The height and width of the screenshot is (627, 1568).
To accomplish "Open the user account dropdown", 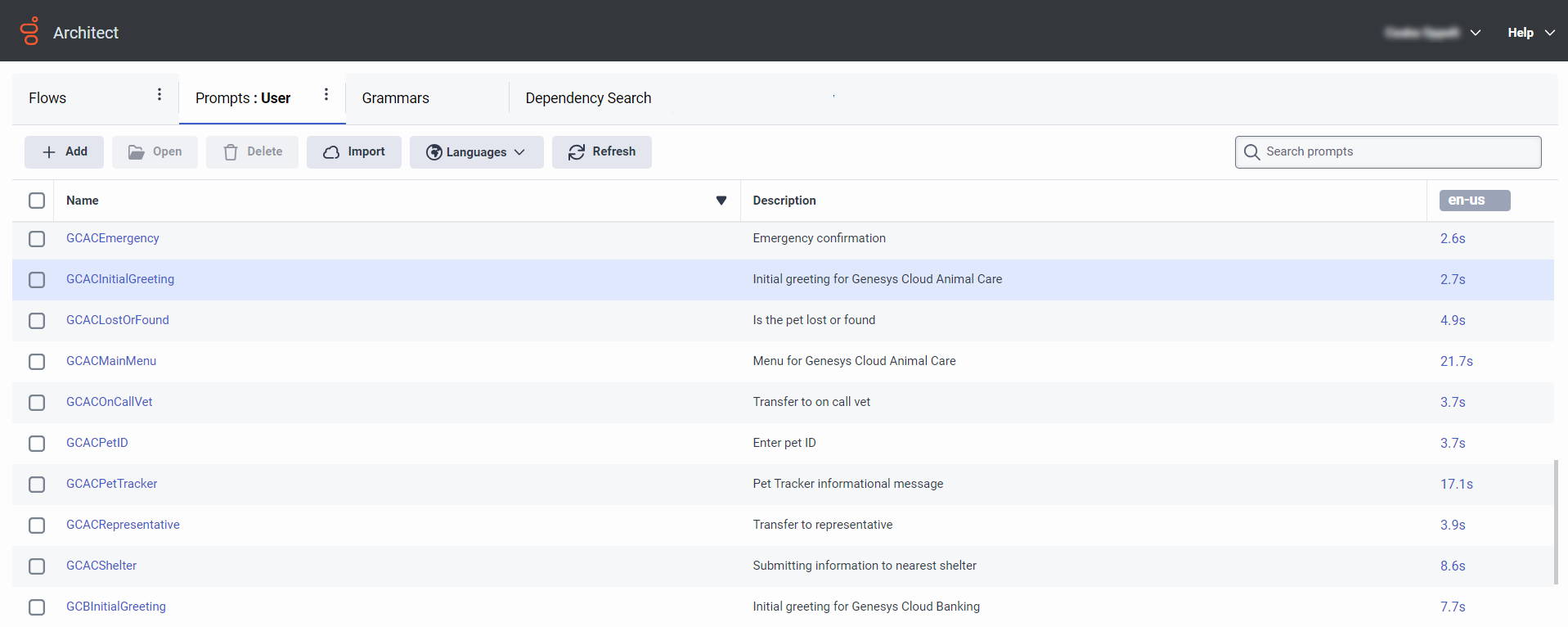I will pos(1433,33).
